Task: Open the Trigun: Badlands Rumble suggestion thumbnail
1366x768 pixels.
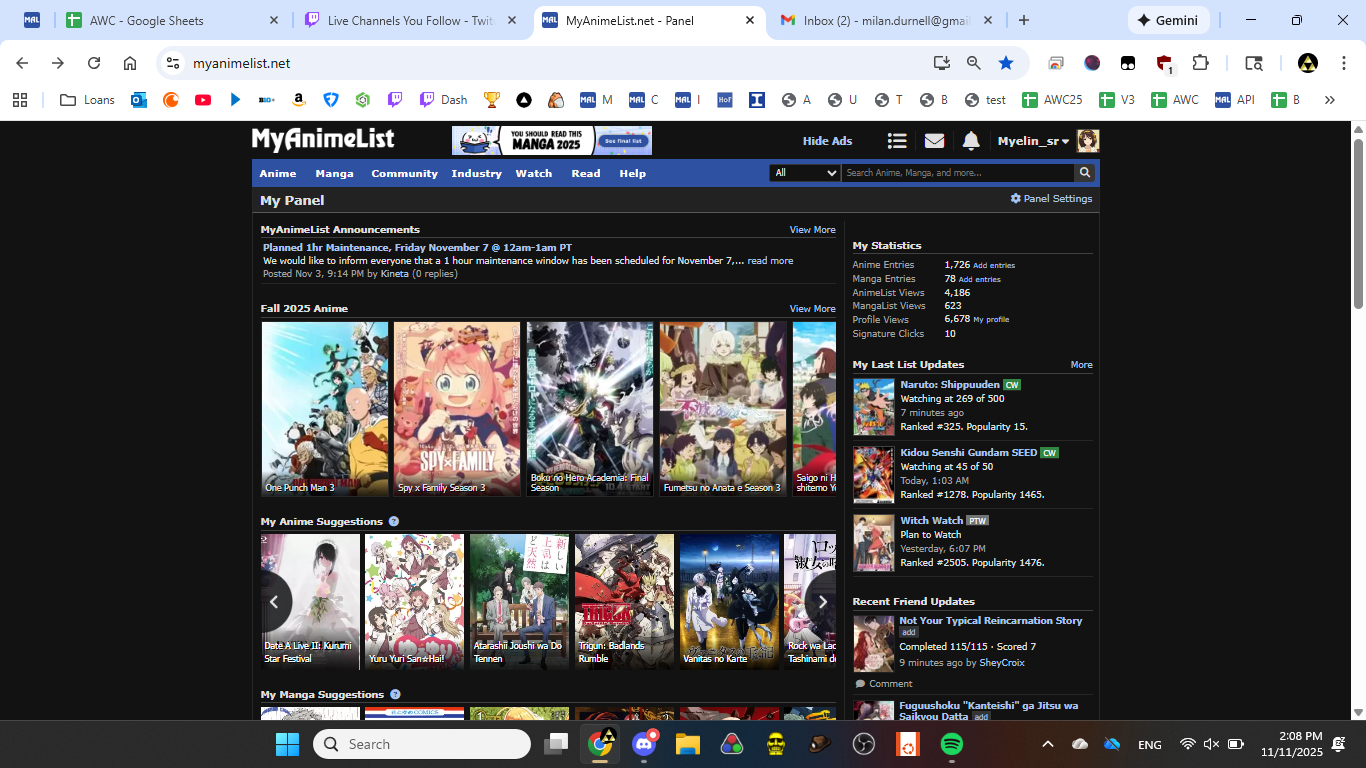Action: (x=624, y=601)
